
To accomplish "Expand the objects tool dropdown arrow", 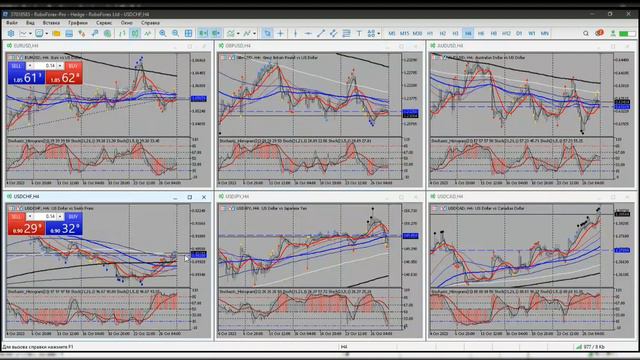I will [x=379, y=33].
